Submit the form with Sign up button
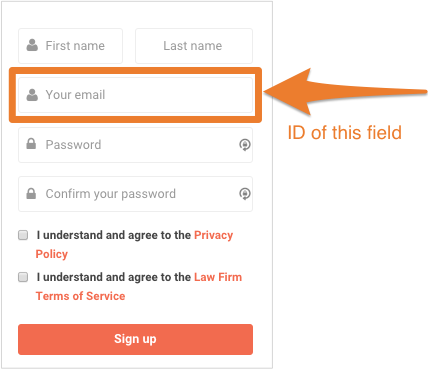 click(x=135, y=339)
